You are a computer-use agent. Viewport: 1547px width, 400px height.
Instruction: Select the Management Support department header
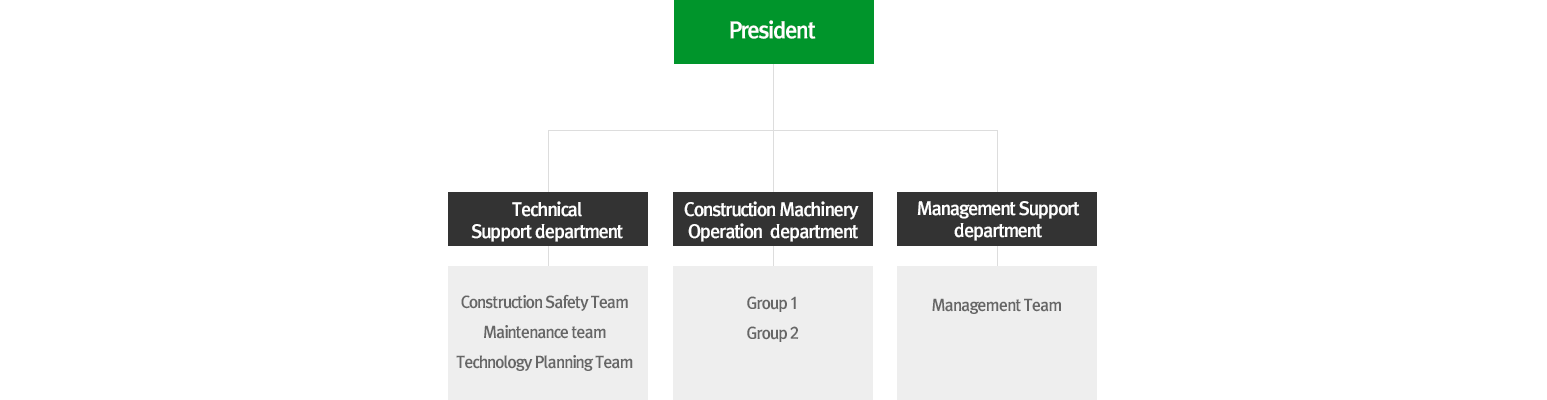point(996,219)
